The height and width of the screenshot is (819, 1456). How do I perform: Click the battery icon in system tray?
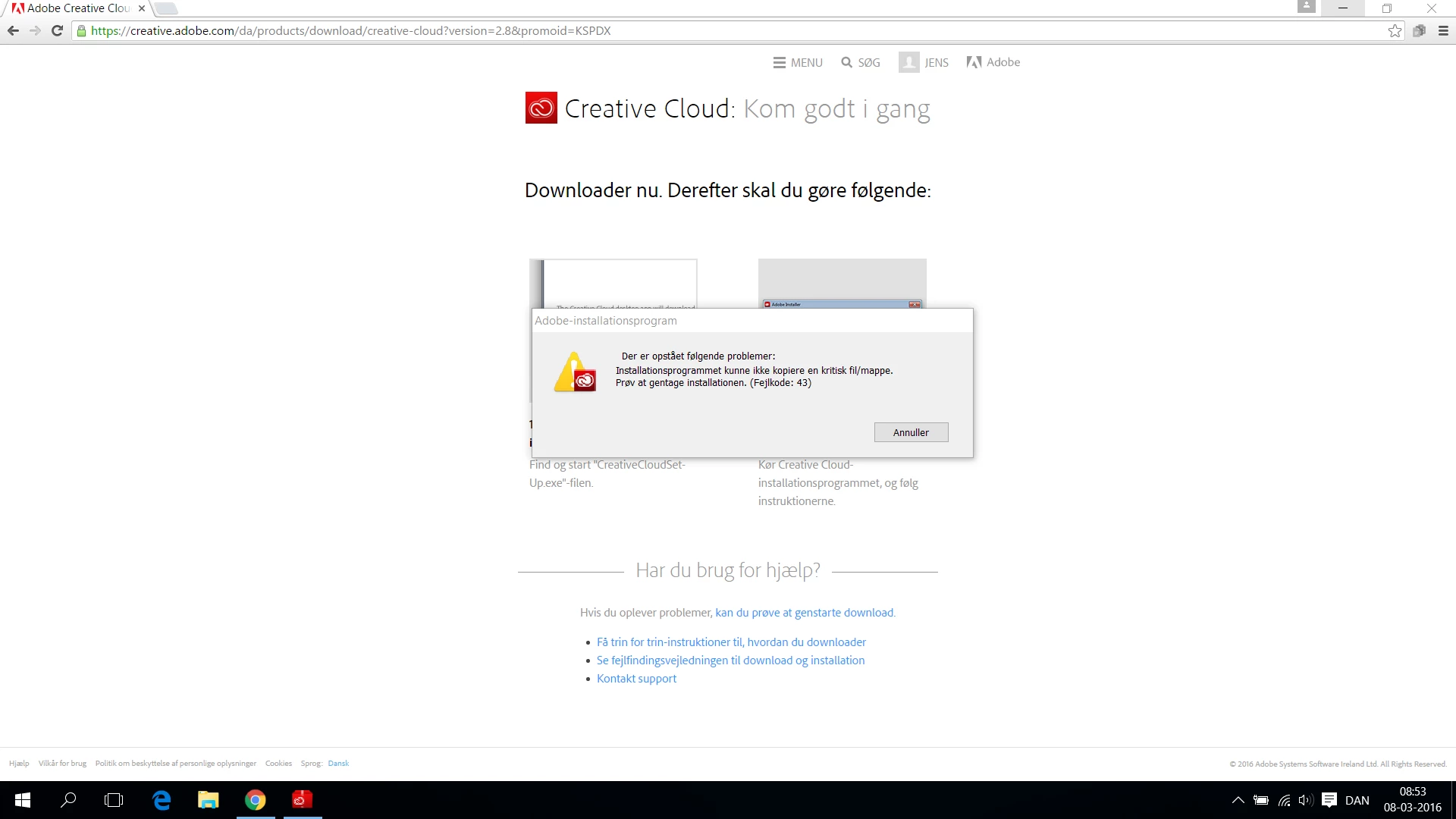pyautogui.click(x=1261, y=800)
